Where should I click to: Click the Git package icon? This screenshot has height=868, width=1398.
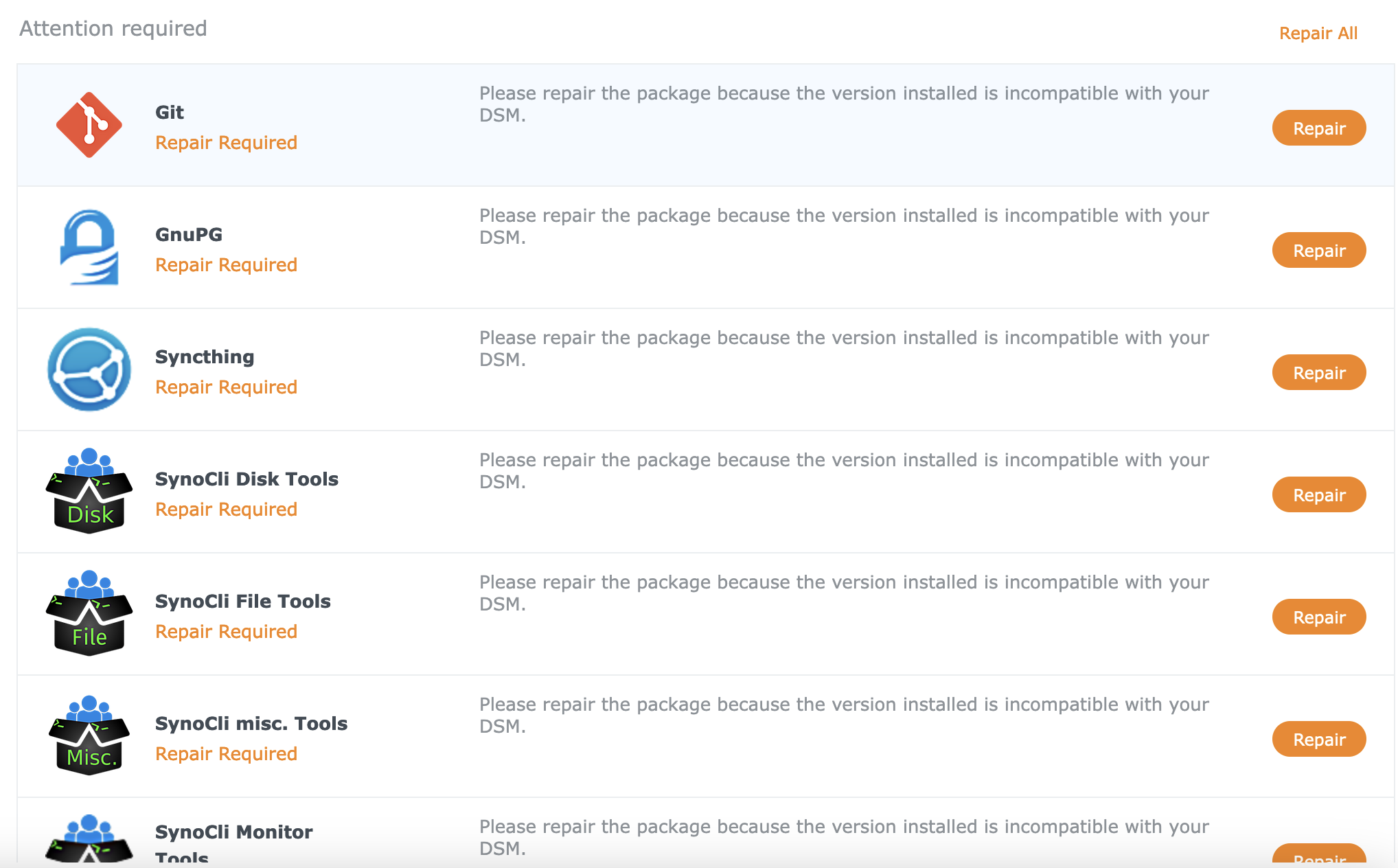click(x=89, y=125)
